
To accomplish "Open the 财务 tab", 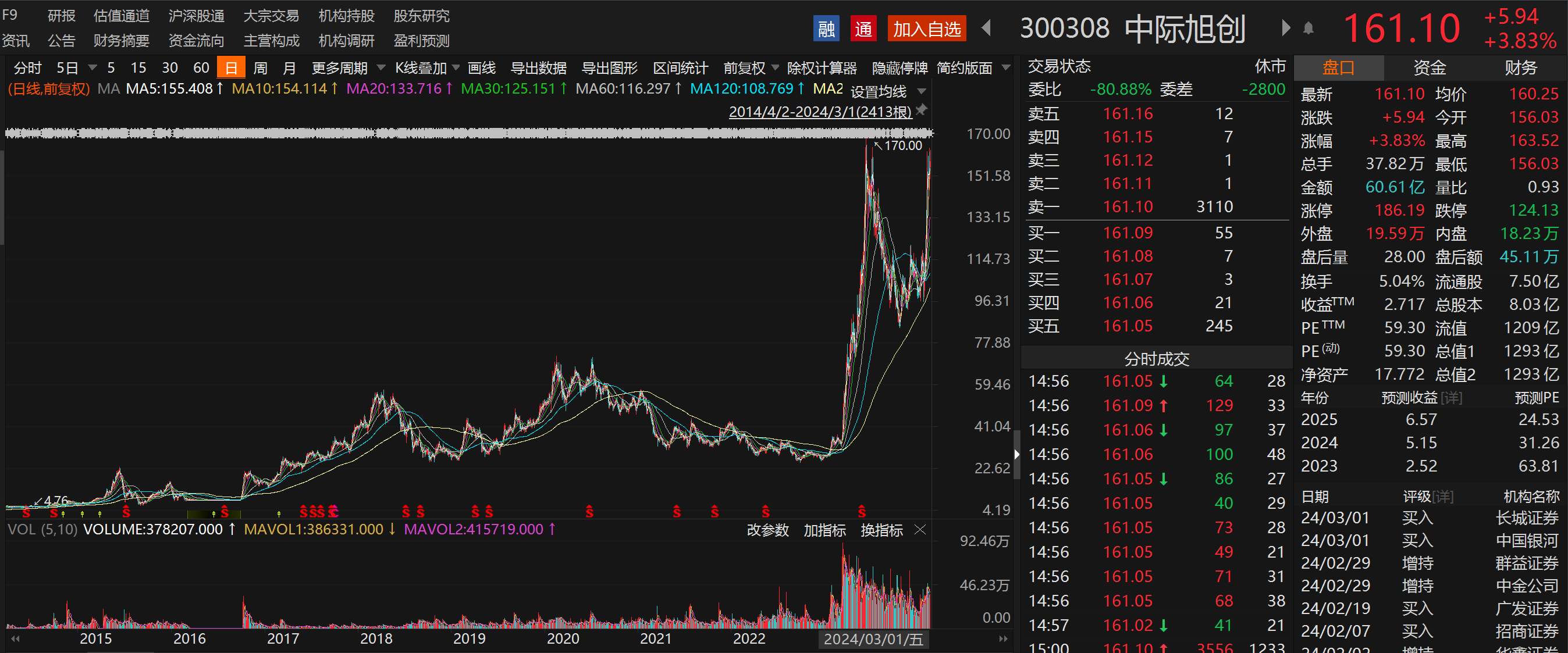I will coord(1520,67).
